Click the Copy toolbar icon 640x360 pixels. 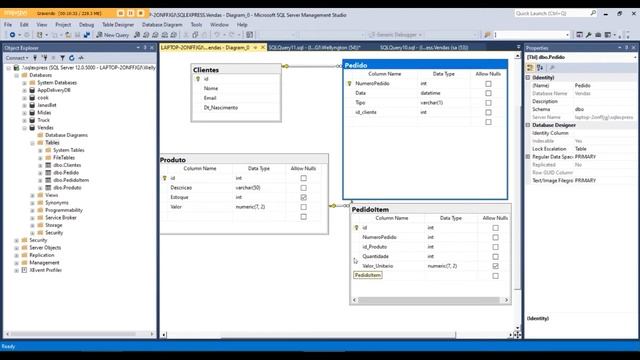coord(195,35)
